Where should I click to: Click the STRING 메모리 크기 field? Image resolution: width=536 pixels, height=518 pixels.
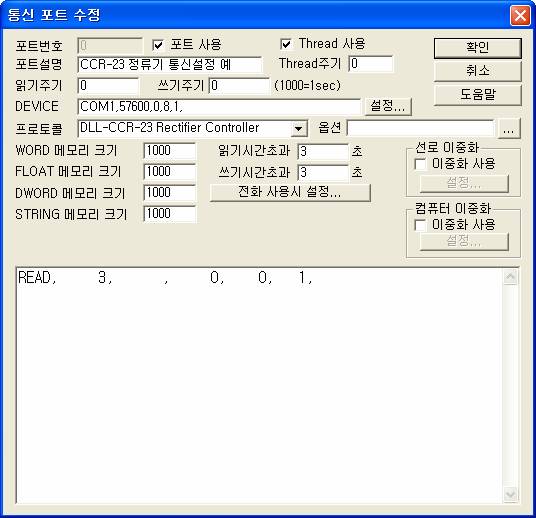pos(170,214)
